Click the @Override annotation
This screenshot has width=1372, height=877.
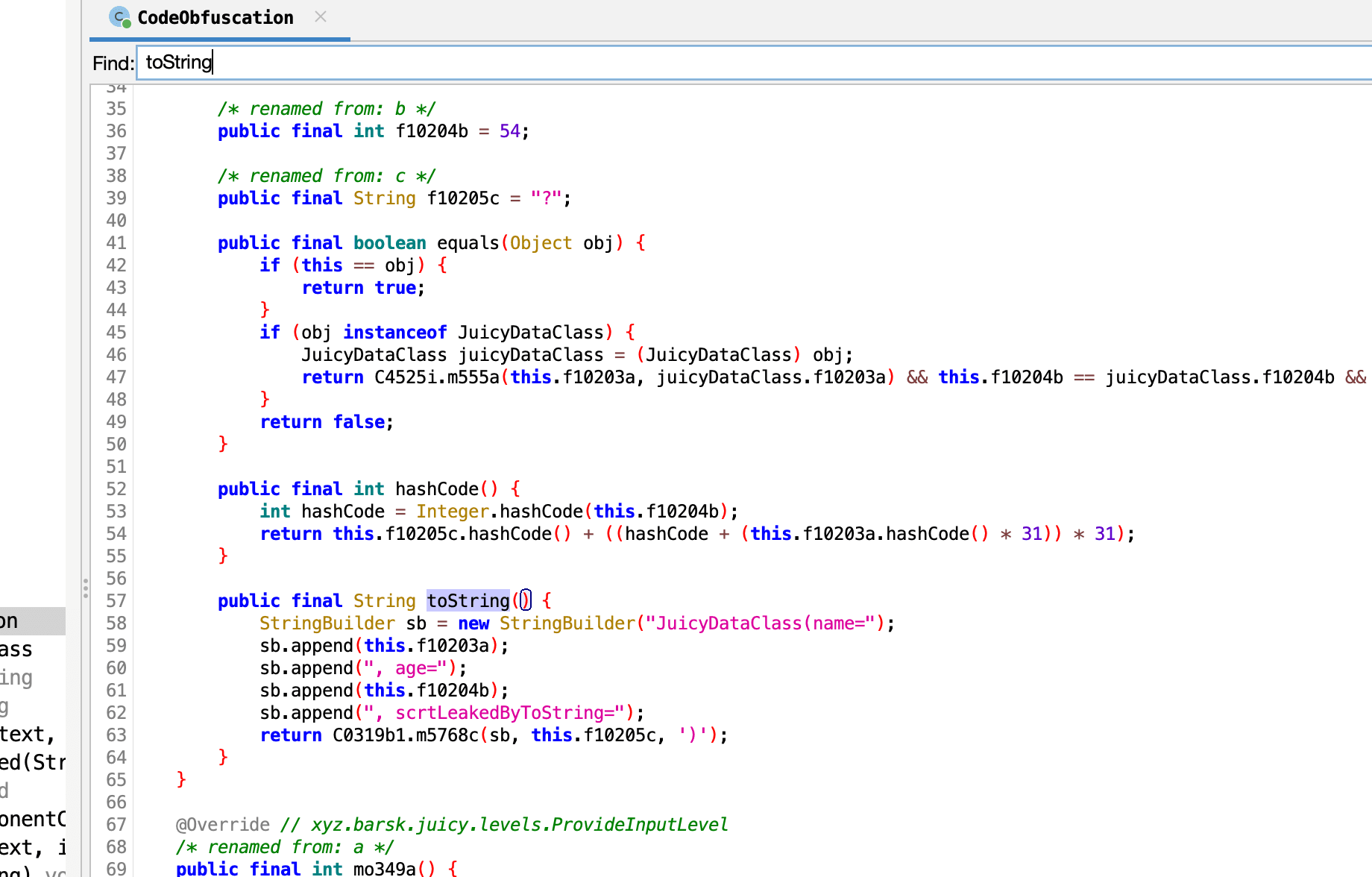[x=223, y=824]
